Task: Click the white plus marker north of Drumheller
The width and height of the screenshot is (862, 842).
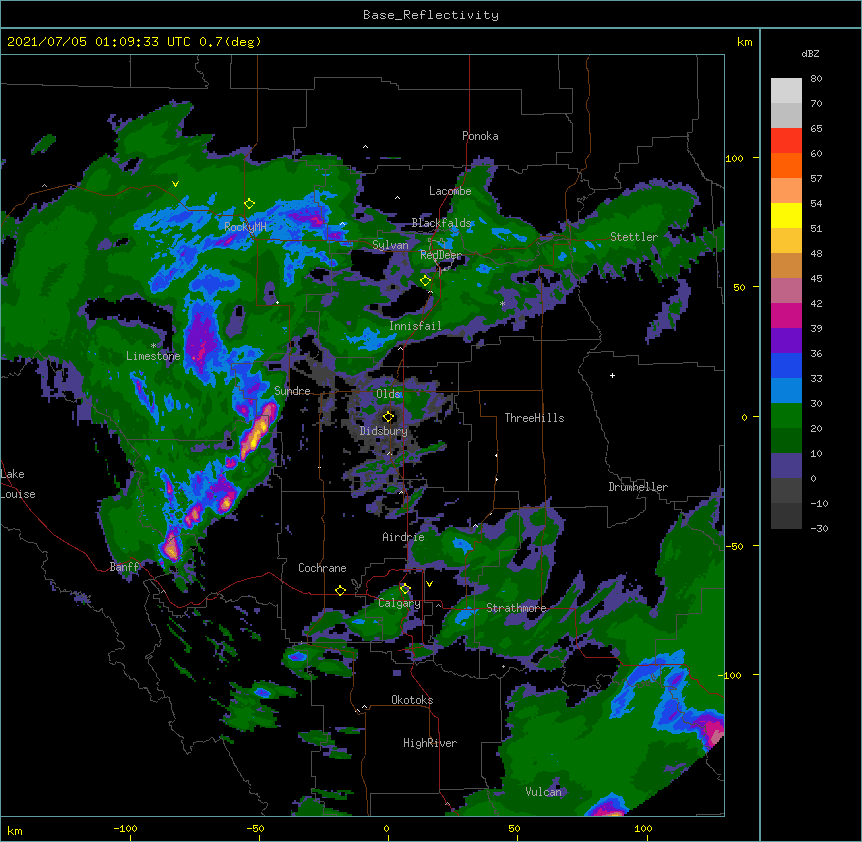Action: 612,375
